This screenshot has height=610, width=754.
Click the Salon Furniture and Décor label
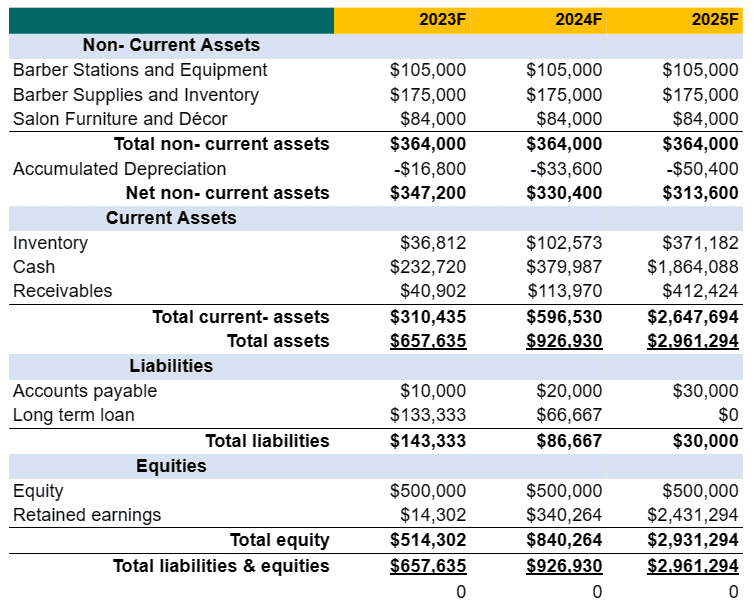[120, 119]
